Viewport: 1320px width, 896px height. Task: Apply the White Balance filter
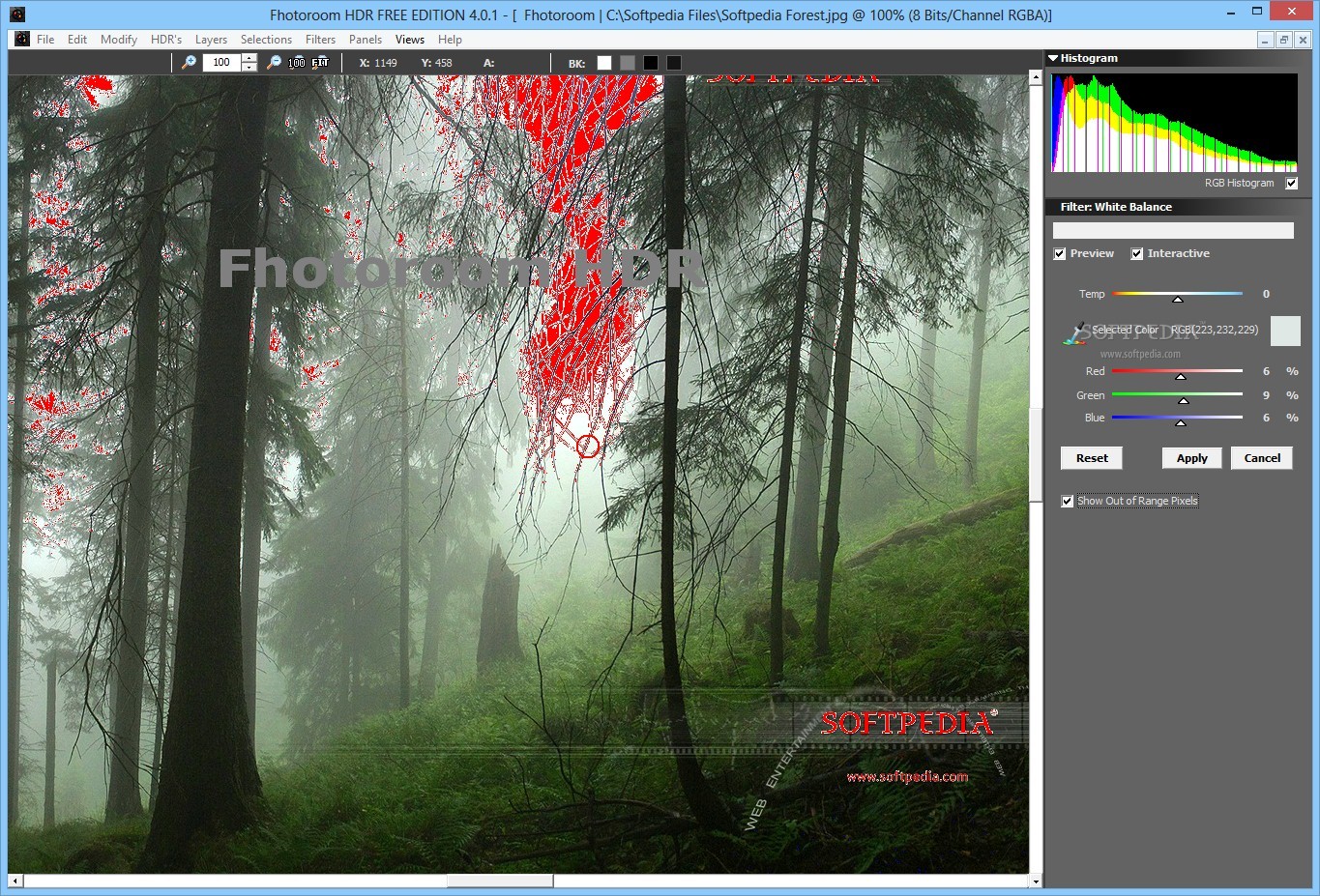(x=1191, y=458)
